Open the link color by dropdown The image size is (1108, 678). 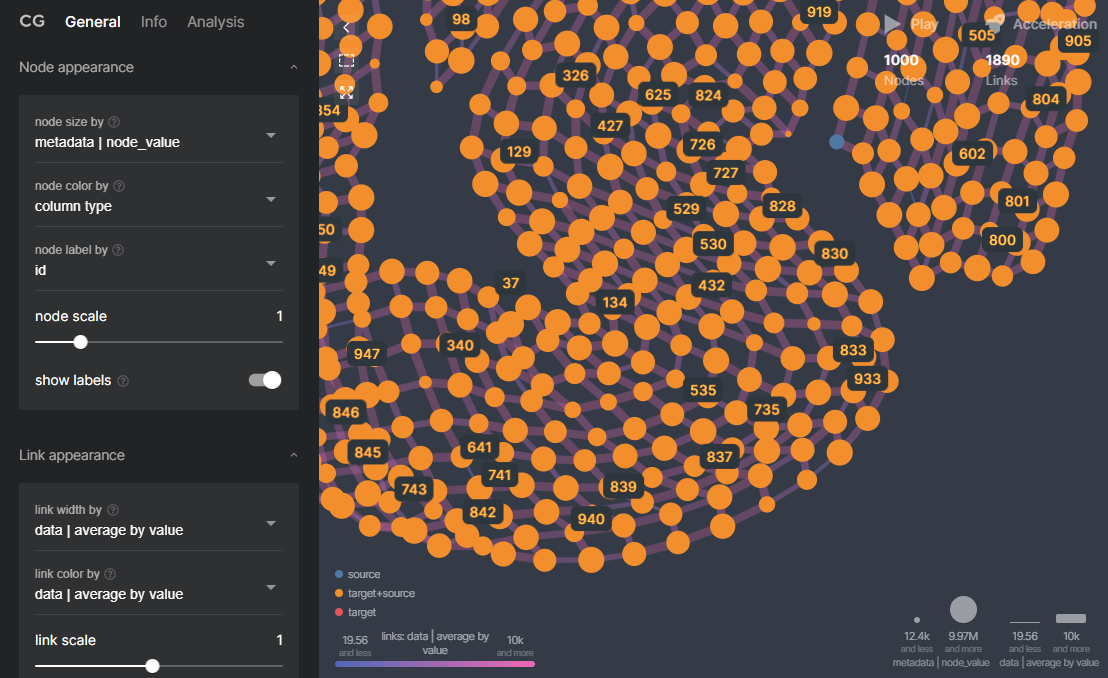click(x=271, y=587)
